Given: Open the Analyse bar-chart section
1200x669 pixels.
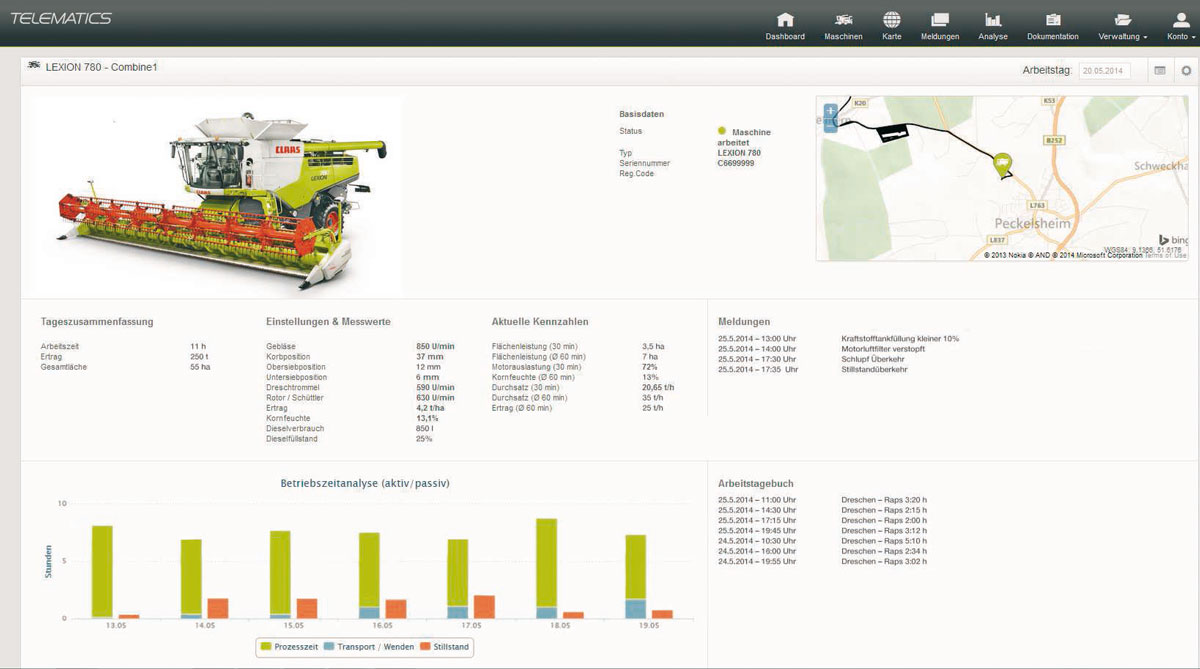Looking at the screenshot, I should coord(993,26).
